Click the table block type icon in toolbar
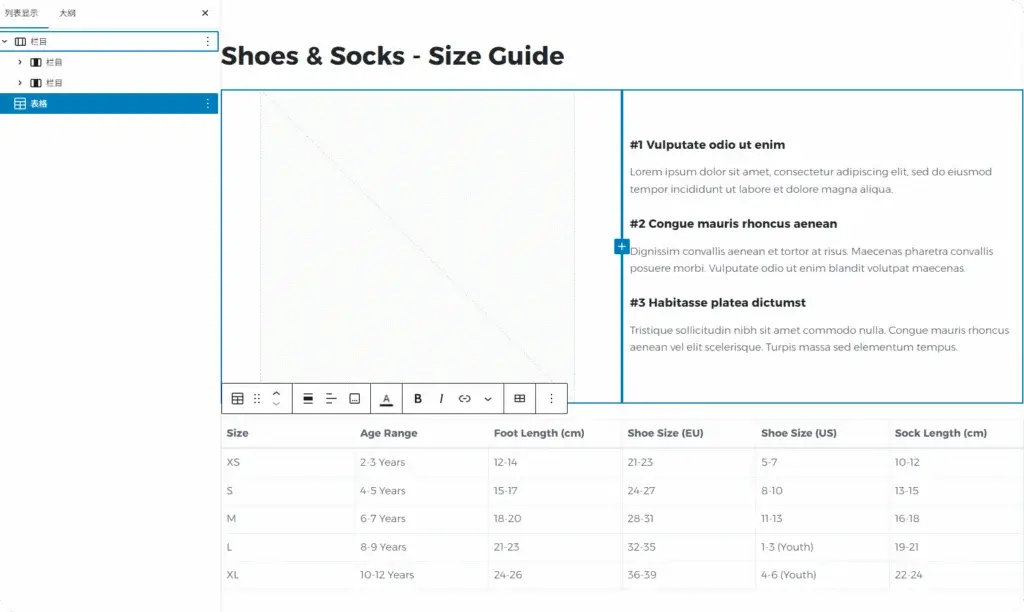The height and width of the screenshot is (612, 1024). 237,398
